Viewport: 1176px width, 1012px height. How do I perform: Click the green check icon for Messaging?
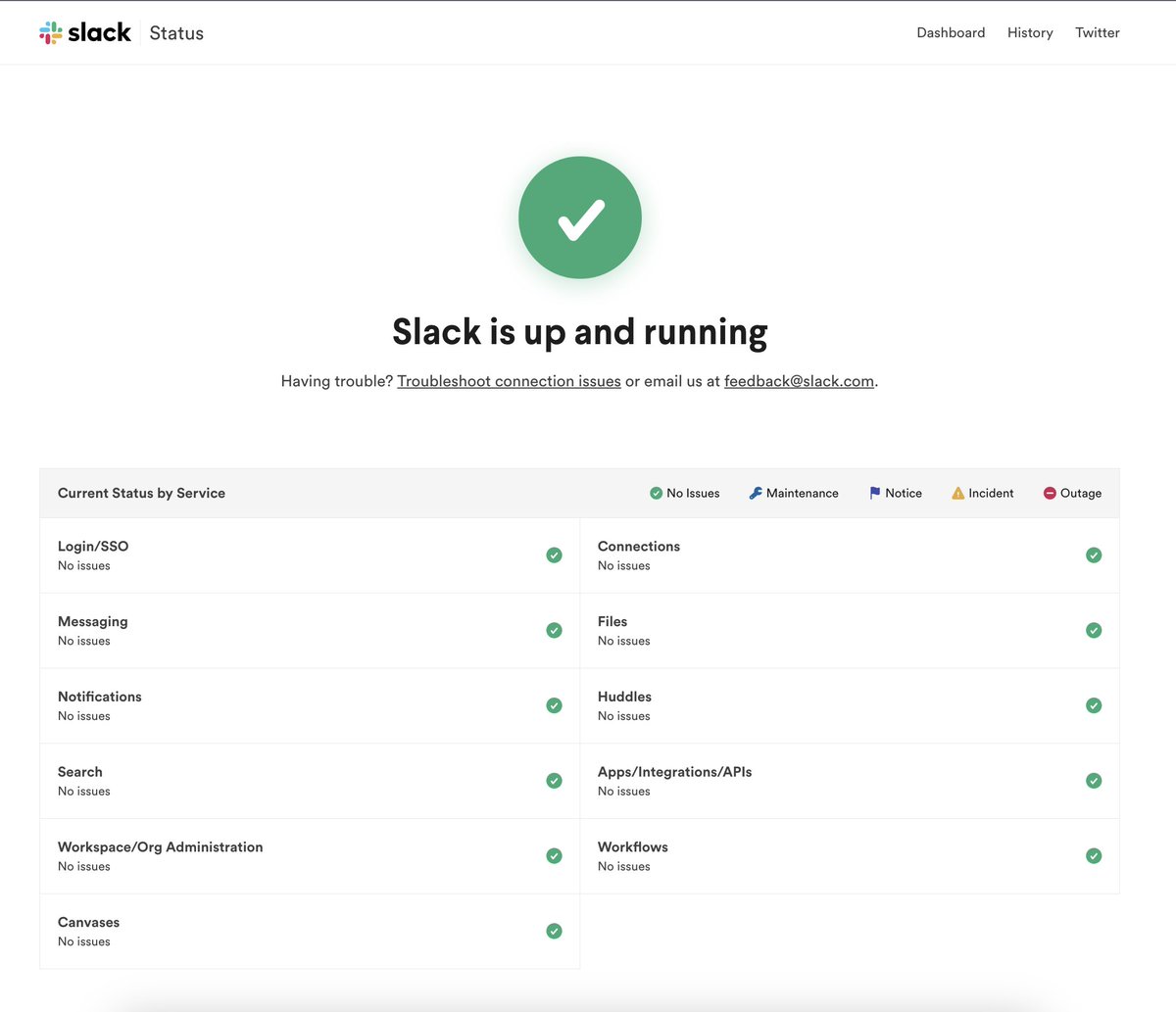click(554, 631)
